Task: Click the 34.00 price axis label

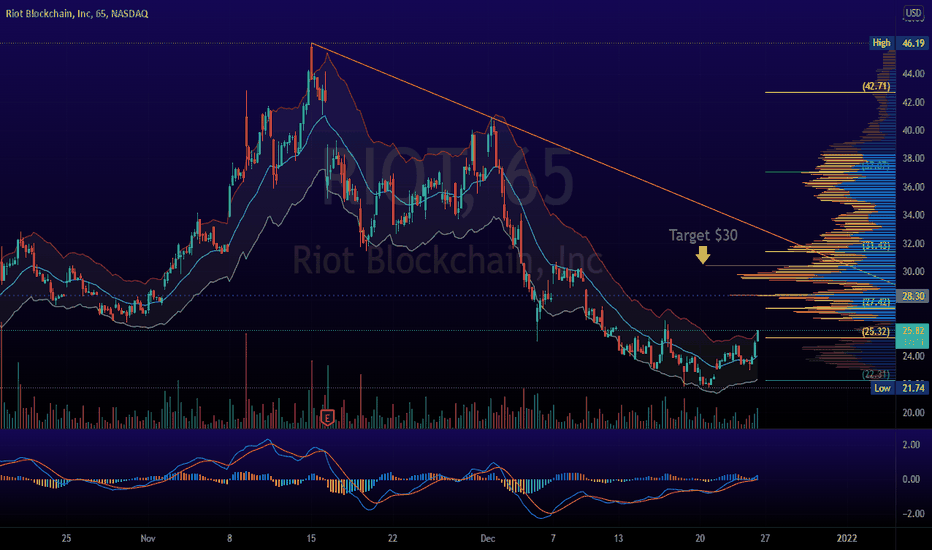Action: [913, 215]
